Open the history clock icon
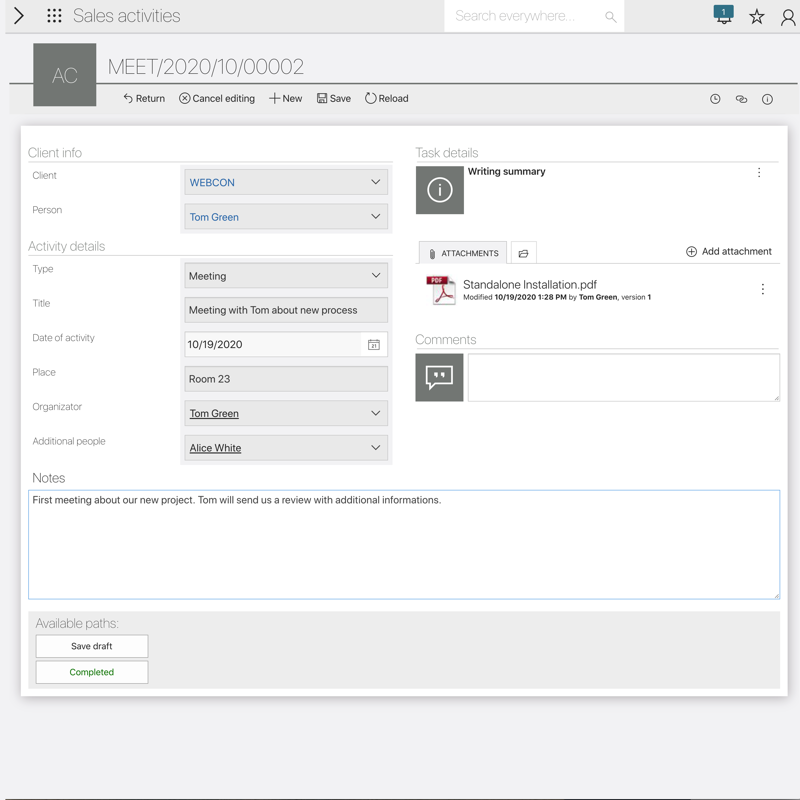 pyautogui.click(x=715, y=99)
